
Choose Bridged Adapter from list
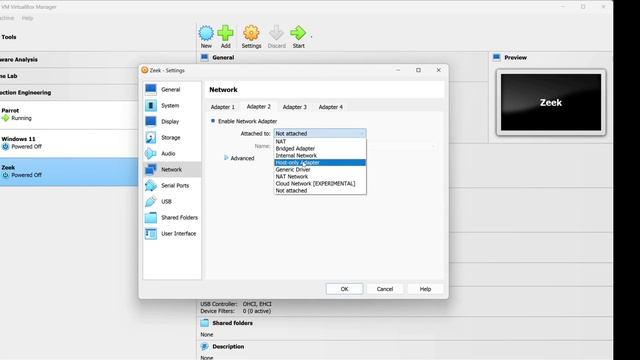(320, 149)
